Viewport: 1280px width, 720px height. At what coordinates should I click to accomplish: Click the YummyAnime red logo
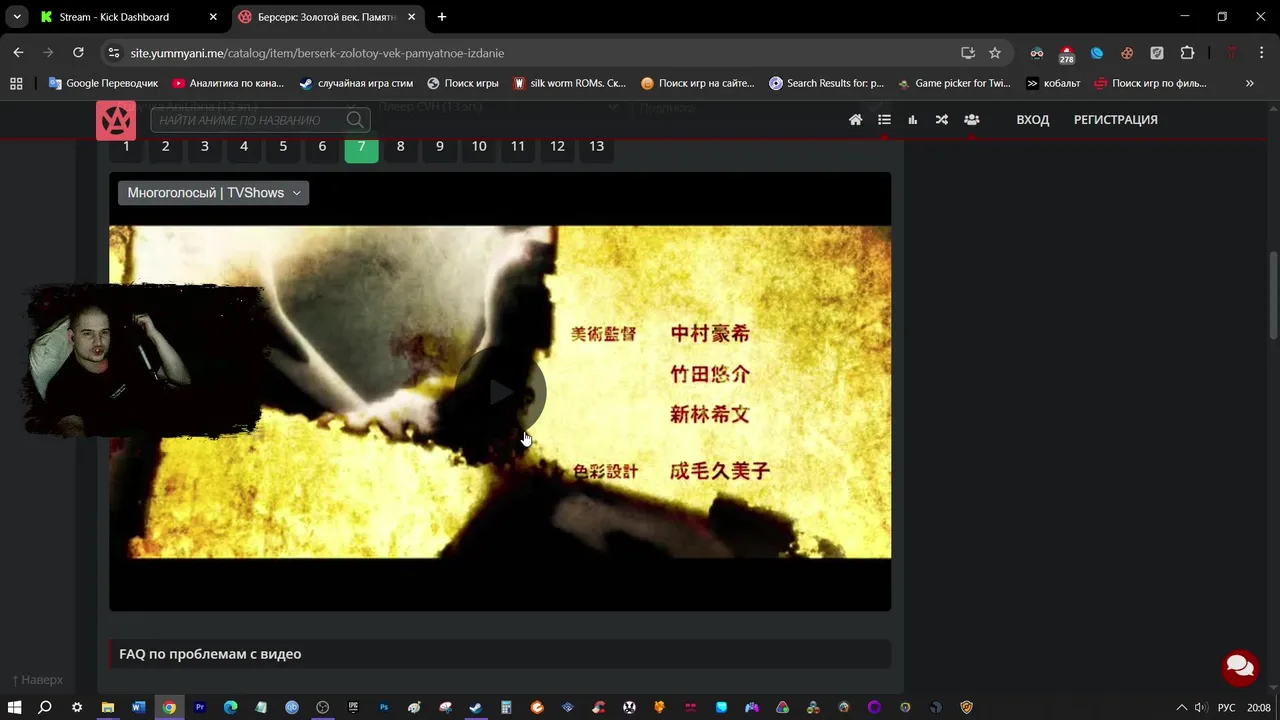pos(116,121)
